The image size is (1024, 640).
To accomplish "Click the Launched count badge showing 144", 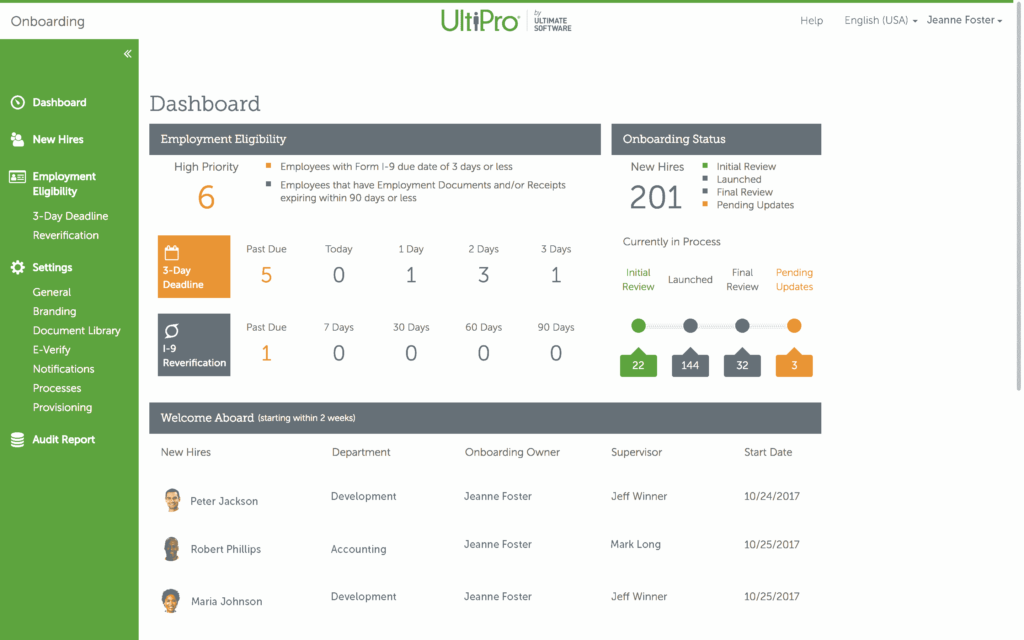I will 690,364.
